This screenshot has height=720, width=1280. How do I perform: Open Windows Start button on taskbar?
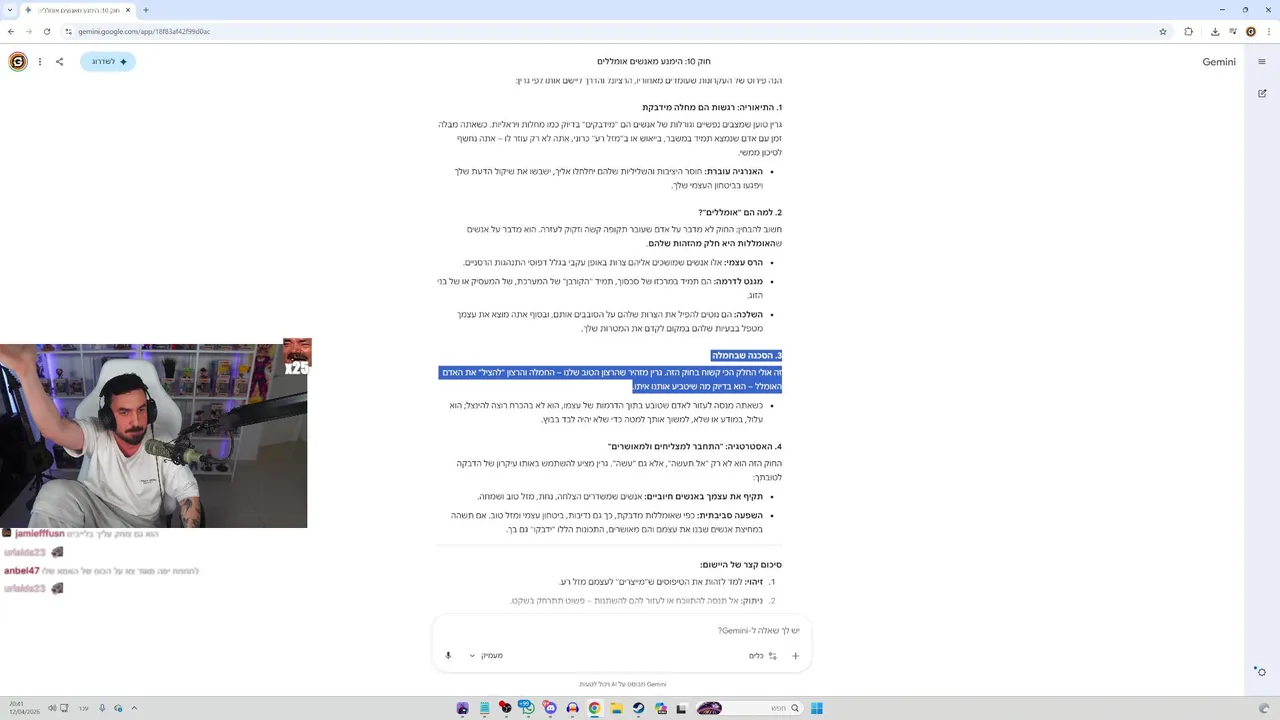(x=817, y=708)
